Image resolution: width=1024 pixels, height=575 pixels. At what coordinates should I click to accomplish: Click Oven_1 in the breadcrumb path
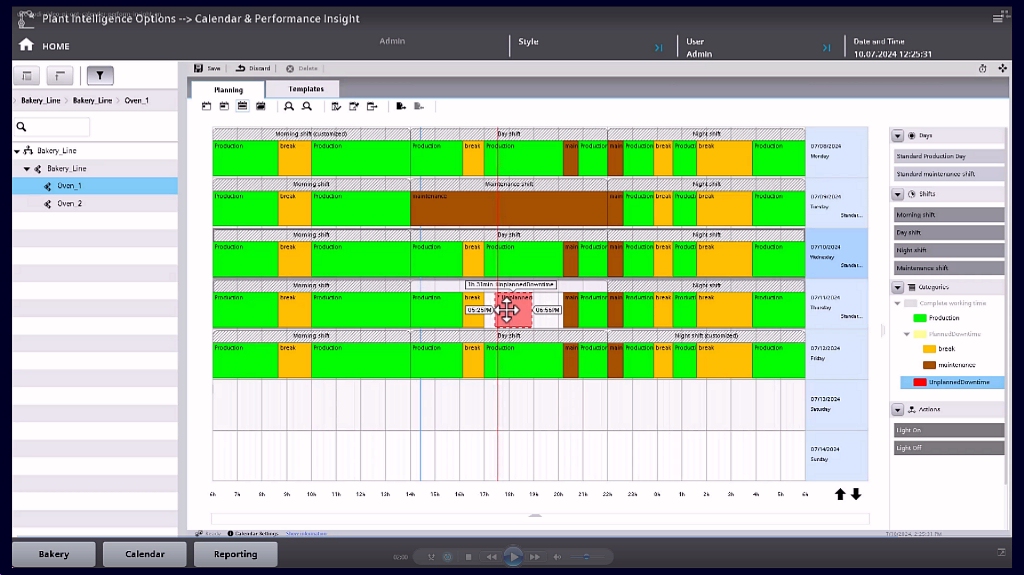tap(136, 101)
